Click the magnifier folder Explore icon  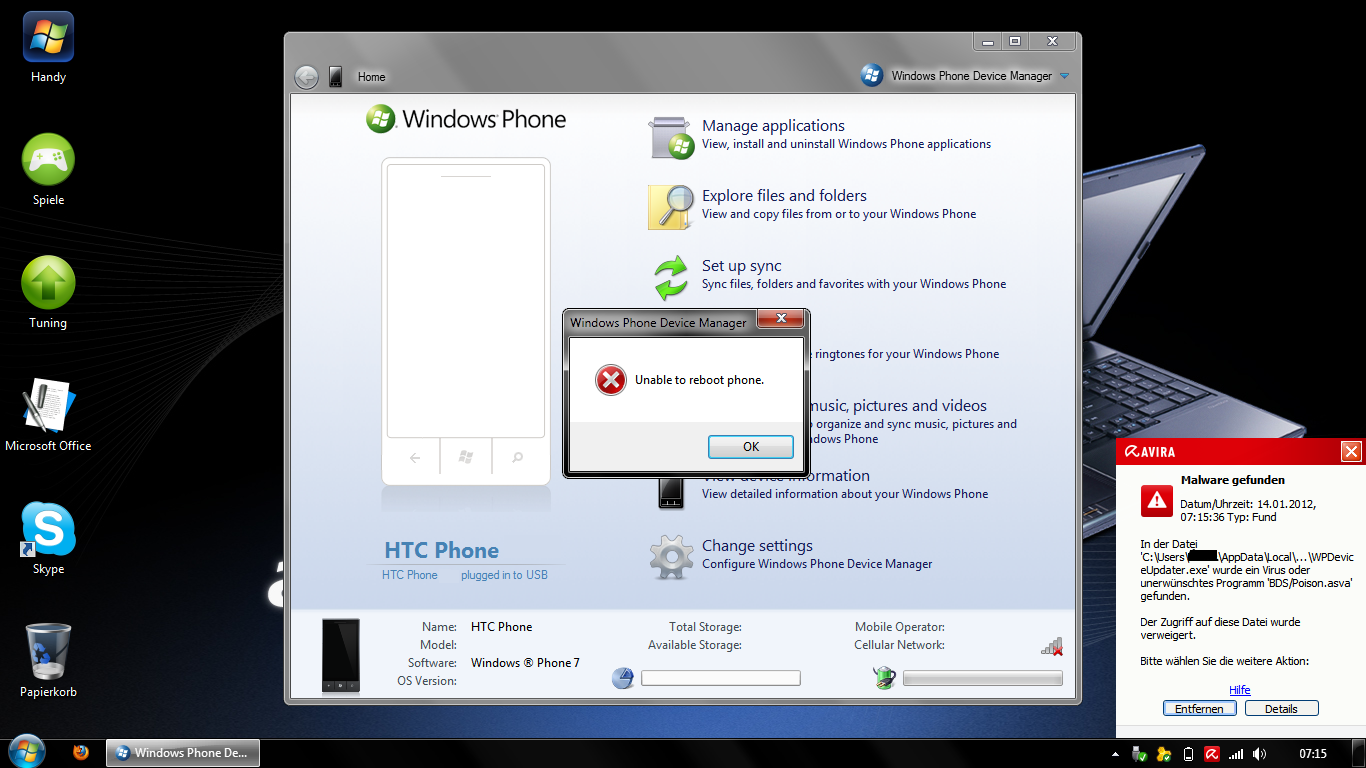671,207
